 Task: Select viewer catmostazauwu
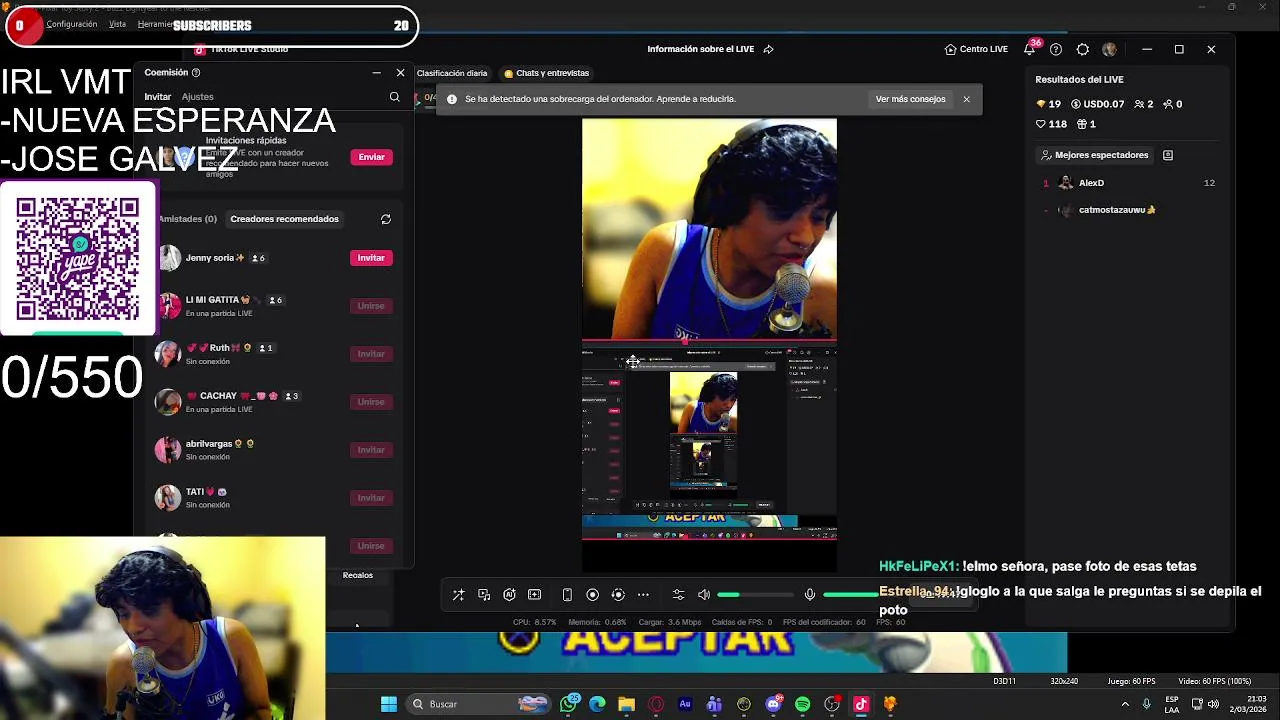pos(1127,210)
